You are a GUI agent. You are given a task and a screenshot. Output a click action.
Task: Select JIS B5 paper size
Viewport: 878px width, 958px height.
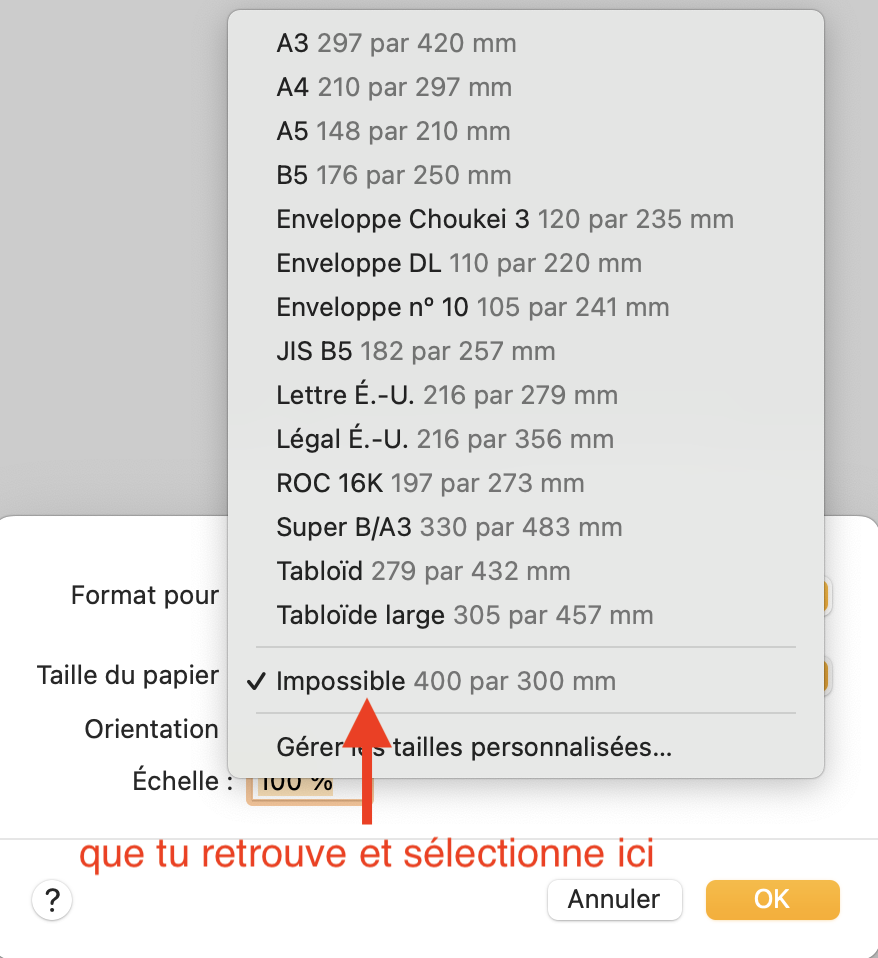pyautogui.click(x=415, y=351)
